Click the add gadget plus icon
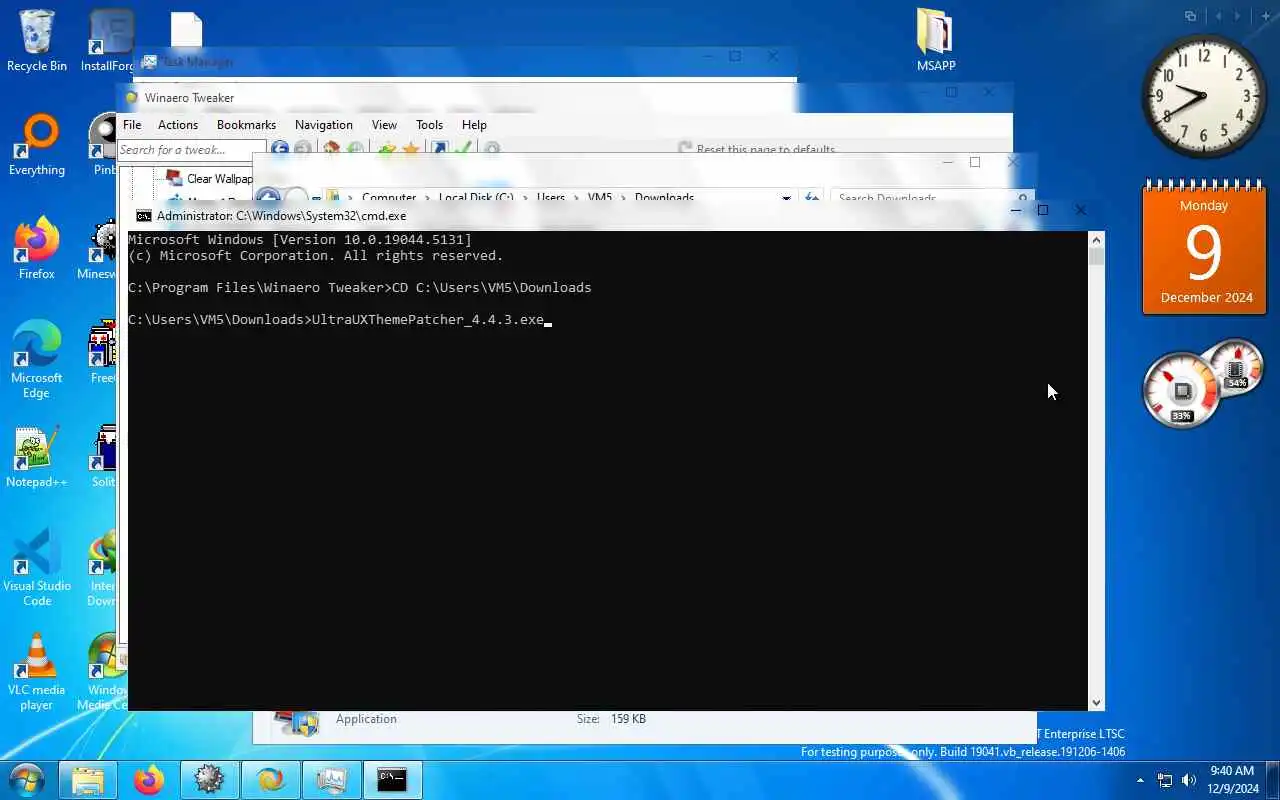1280x800 pixels. (x=1266, y=16)
